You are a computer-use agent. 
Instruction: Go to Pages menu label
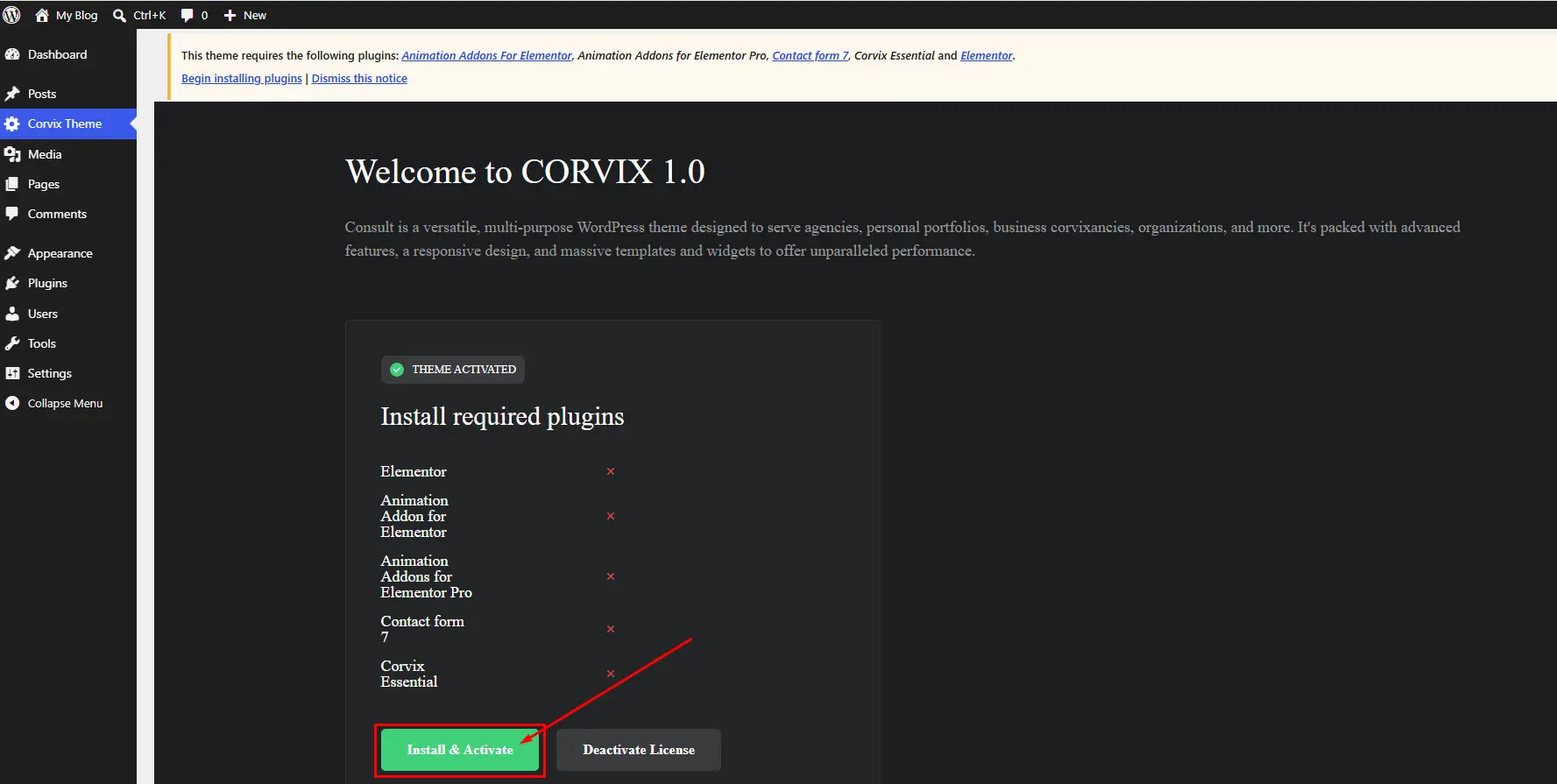[x=44, y=184]
